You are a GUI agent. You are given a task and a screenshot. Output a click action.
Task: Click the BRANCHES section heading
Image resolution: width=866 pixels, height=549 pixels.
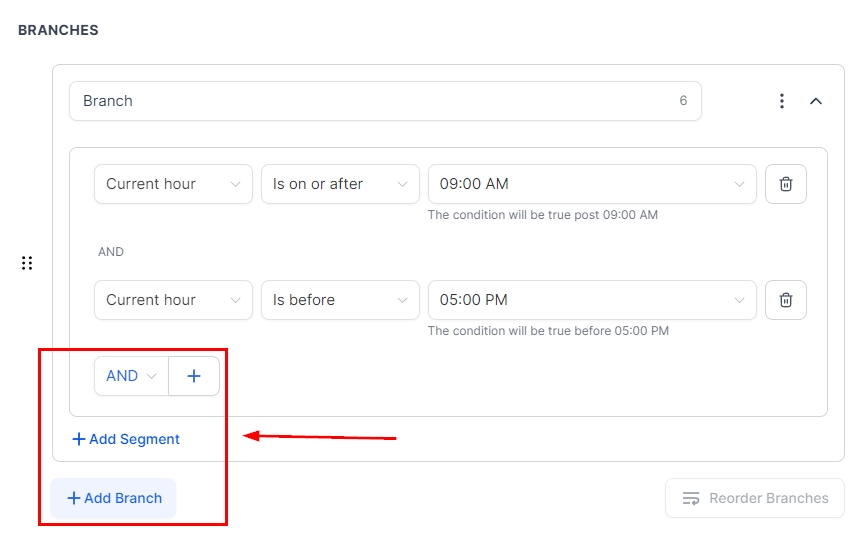[x=58, y=30]
